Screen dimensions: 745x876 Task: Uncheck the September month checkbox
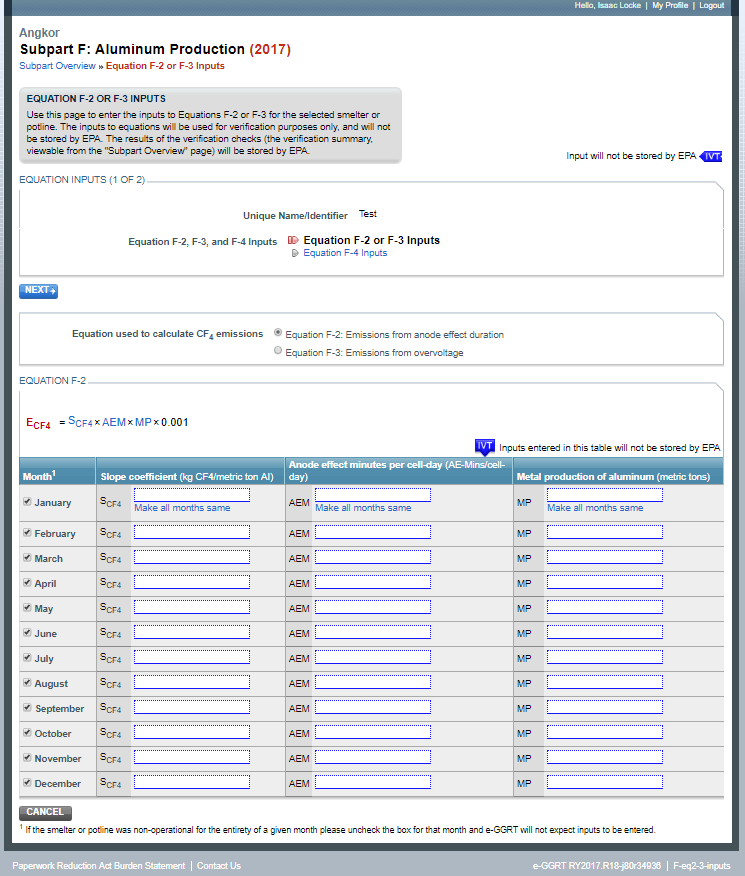click(x=27, y=707)
